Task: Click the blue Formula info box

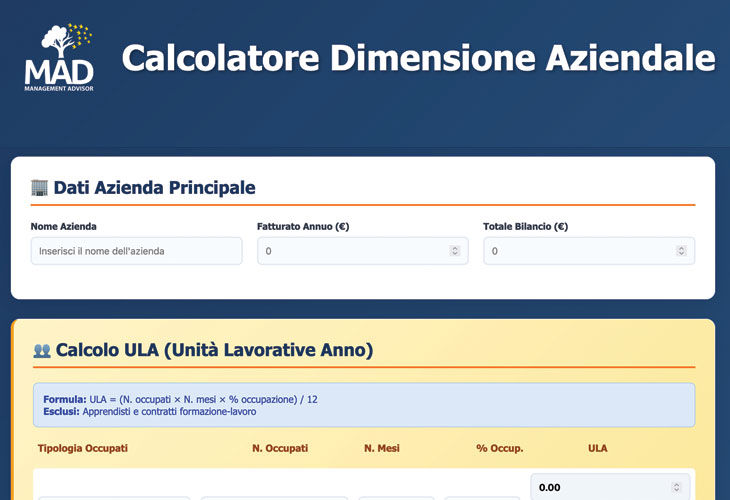Action: coord(363,405)
